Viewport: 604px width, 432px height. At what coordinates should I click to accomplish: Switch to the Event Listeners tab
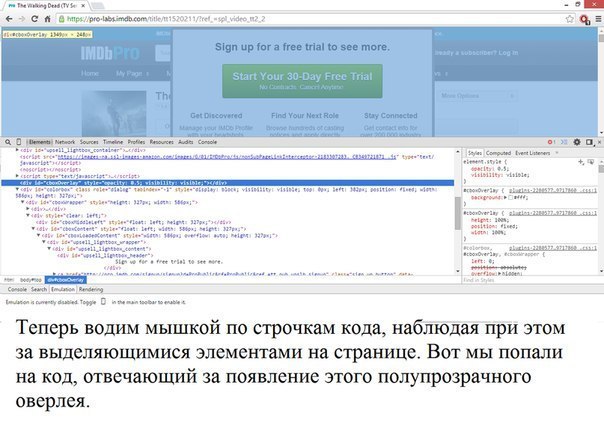click(x=532, y=153)
